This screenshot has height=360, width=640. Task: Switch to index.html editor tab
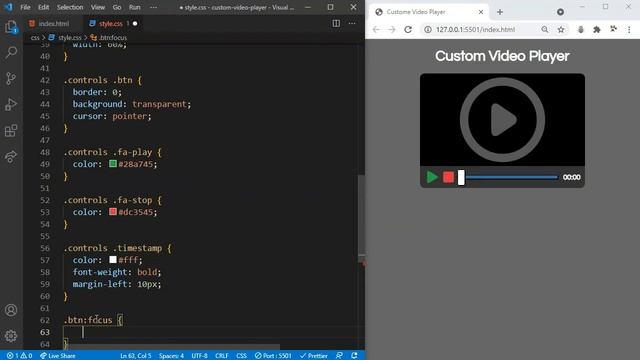(x=53, y=24)
